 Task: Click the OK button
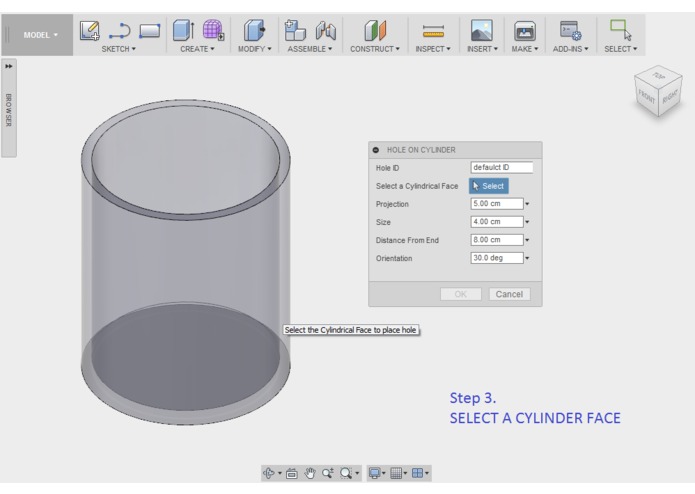coord(461,294)
